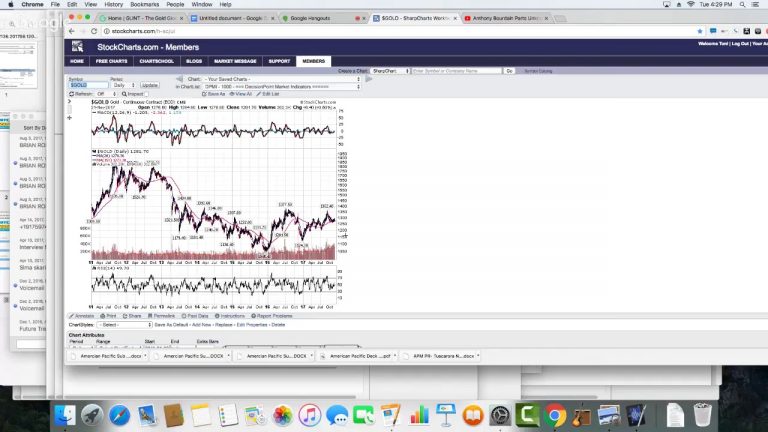The image size is (768, 432).
Task: Click the Log Out link
Action: pos(740,44)
